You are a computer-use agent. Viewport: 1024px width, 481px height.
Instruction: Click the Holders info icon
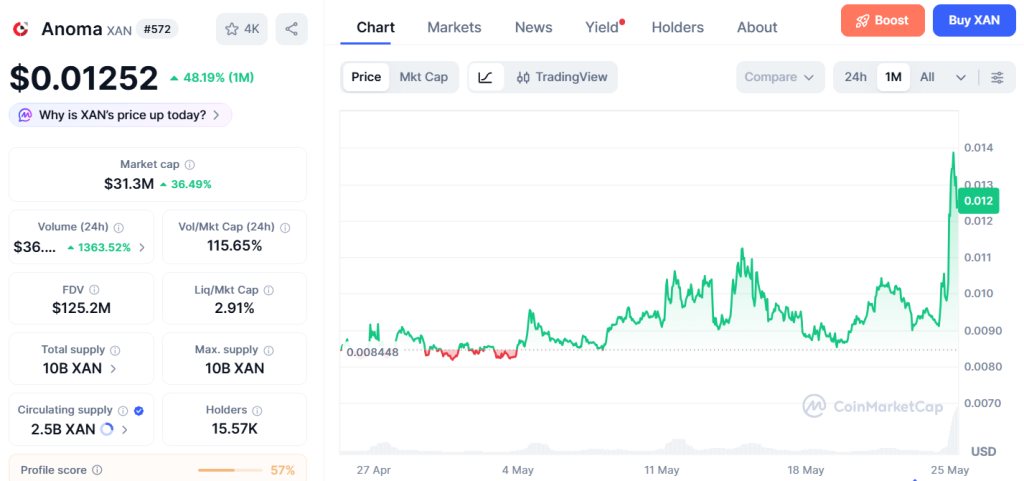pos(257,411)
